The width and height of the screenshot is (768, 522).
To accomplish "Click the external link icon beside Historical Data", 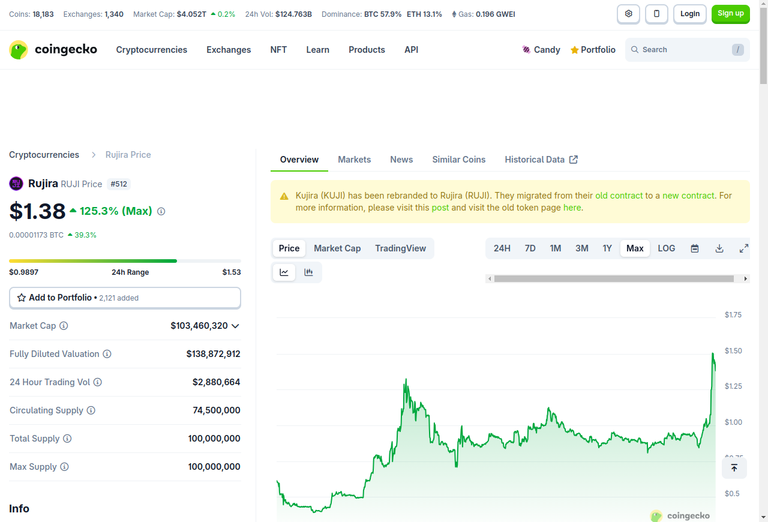I will point(574,160).
